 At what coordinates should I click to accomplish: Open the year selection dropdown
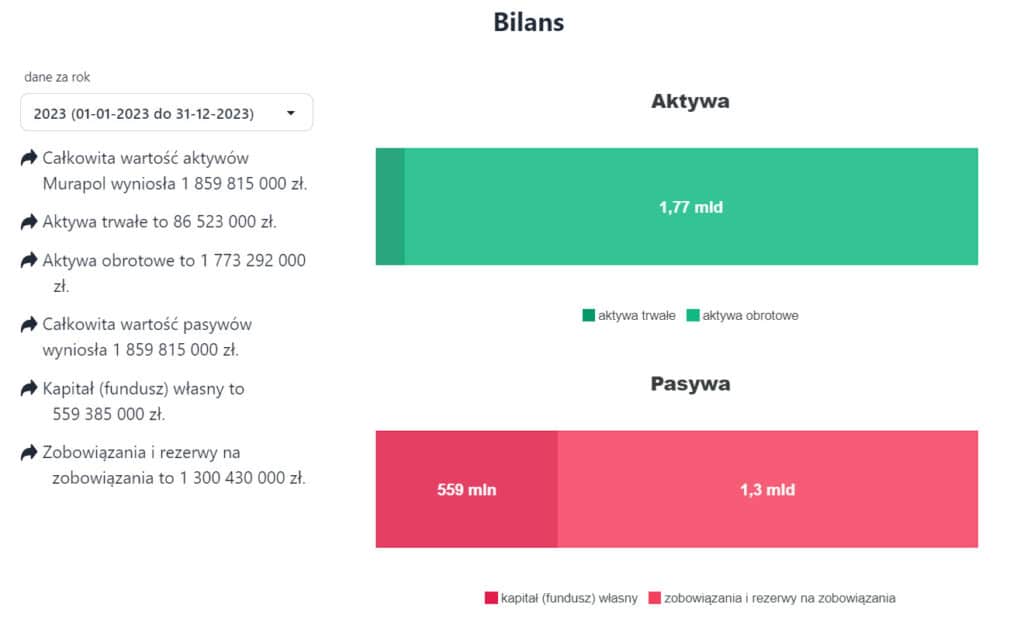(166, 113)
